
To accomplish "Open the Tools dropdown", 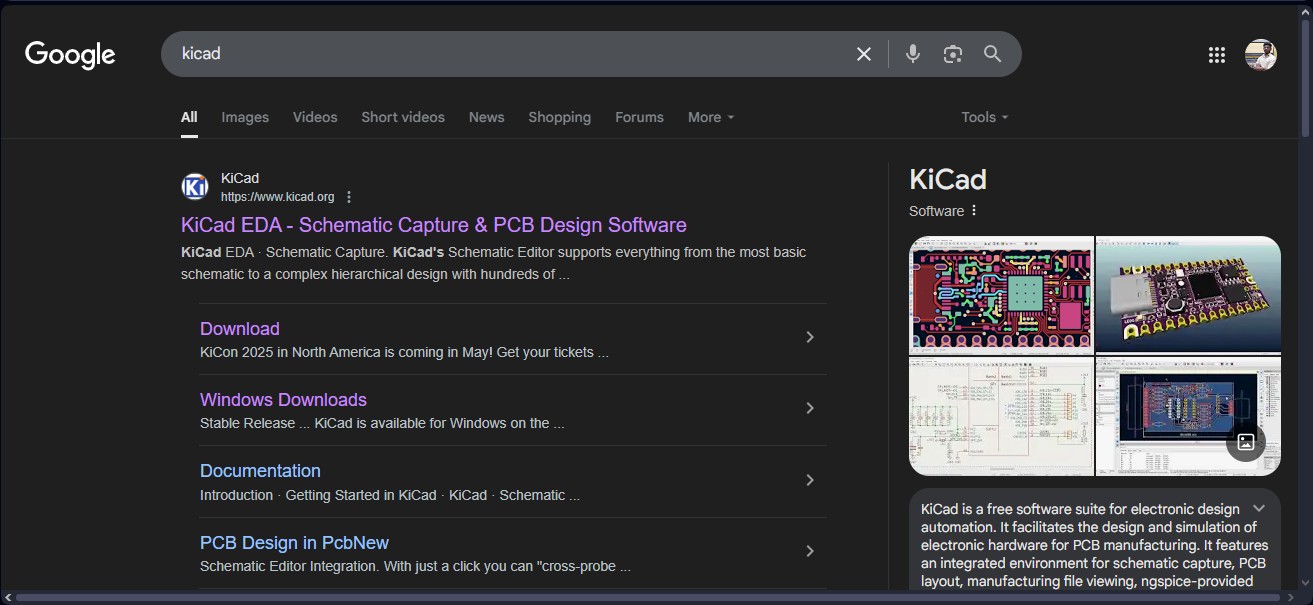I will [985, 117].
